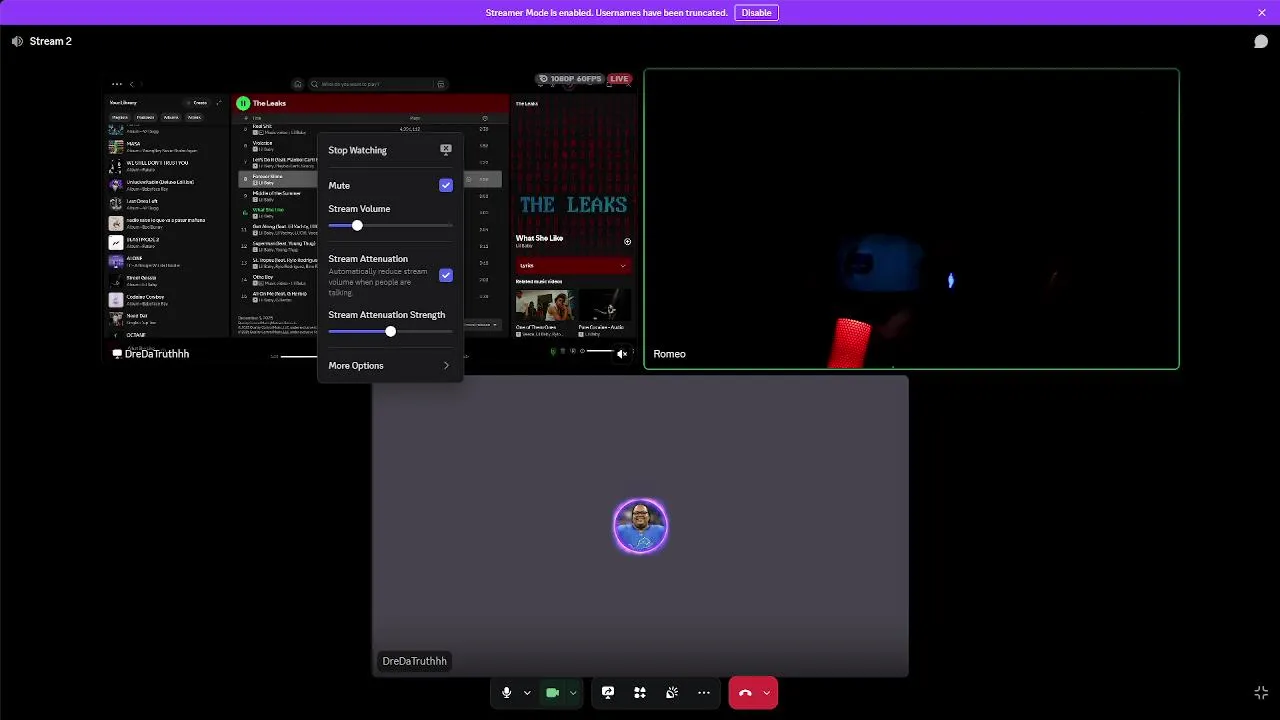
Task: Open the three-dot more options in call bar
Action: [x=704, y=693]
